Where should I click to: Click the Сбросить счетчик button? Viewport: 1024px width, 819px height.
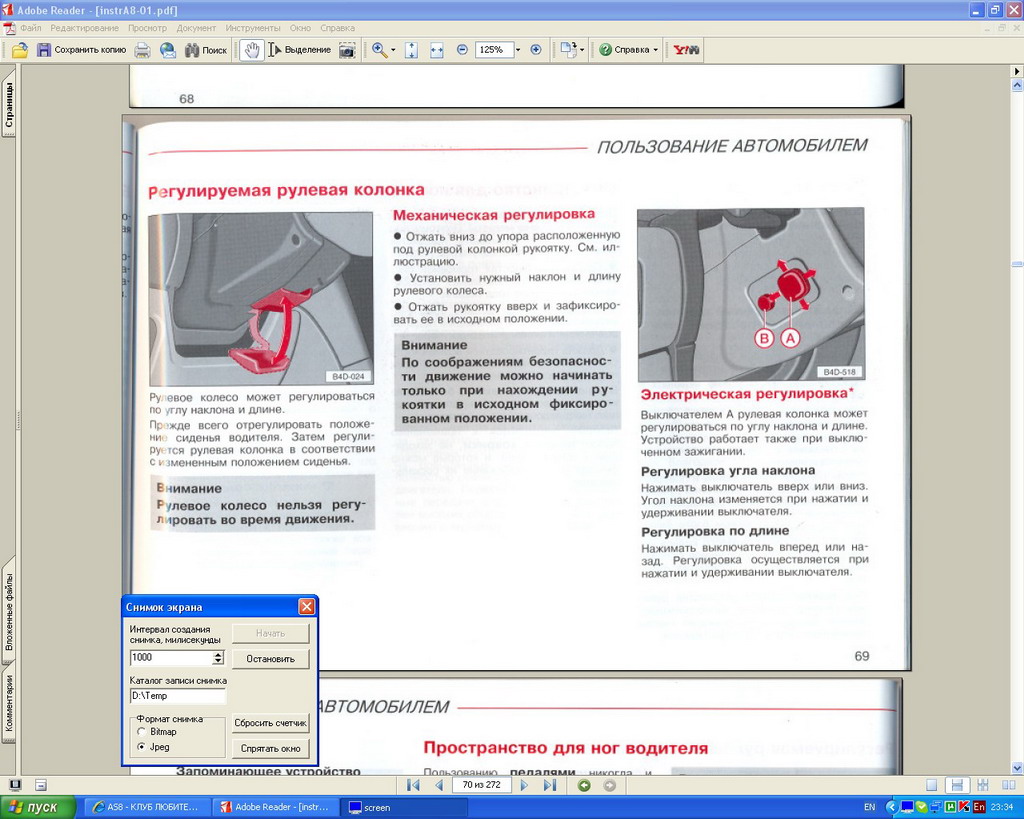(x=270, y=723)
